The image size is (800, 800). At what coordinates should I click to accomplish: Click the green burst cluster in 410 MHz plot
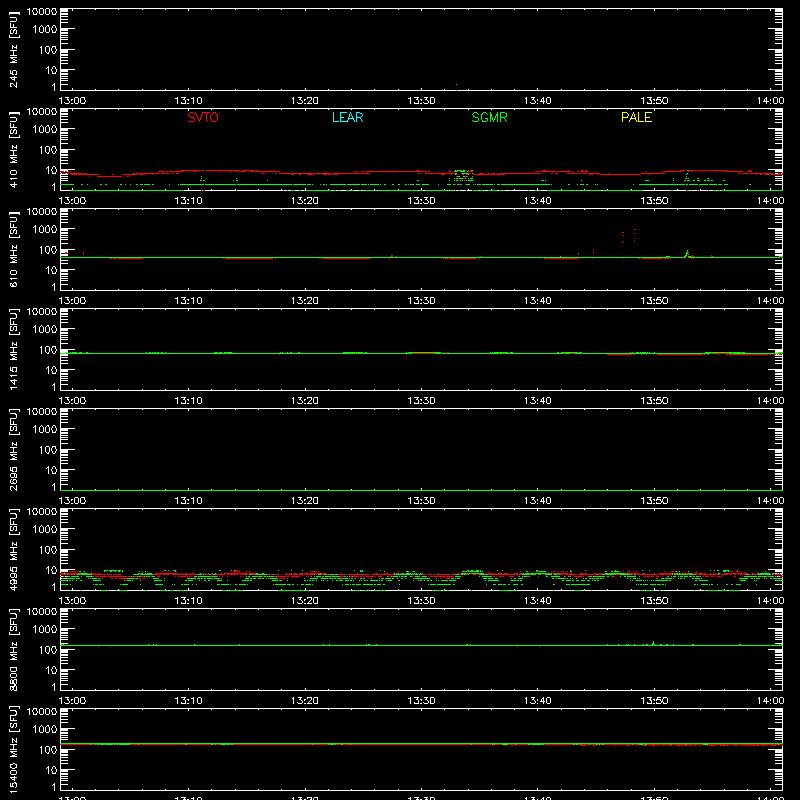(463, 176)
